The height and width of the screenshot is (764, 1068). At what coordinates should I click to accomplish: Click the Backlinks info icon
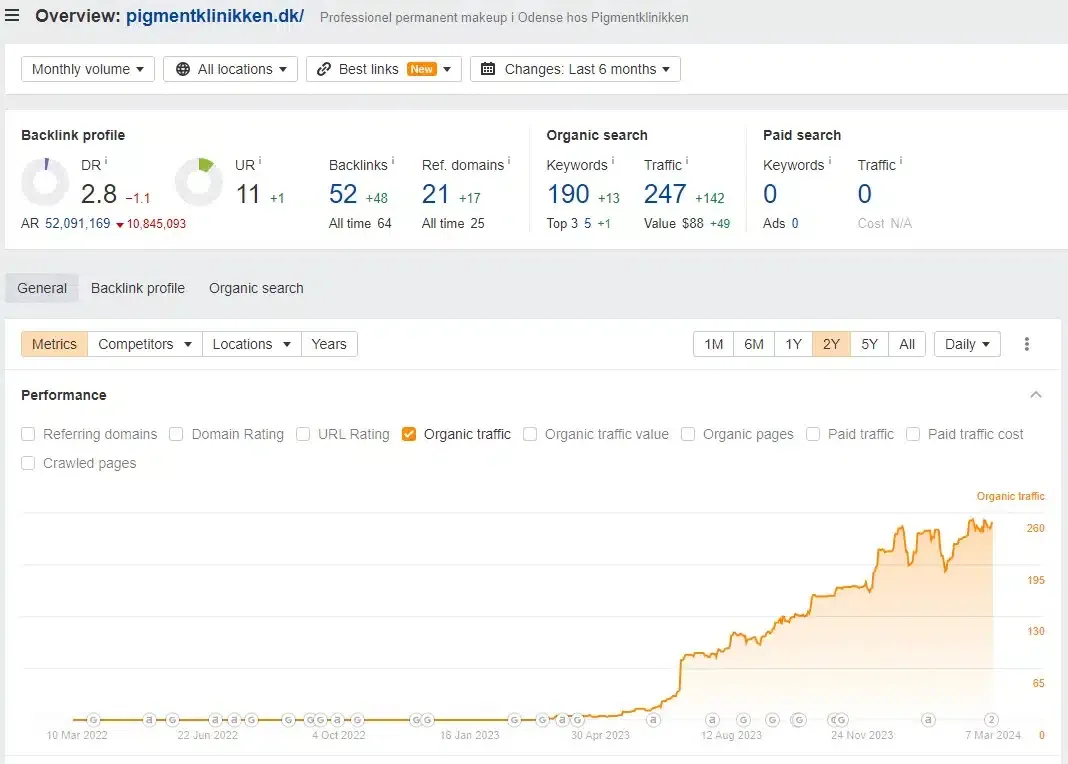[393, 161]
